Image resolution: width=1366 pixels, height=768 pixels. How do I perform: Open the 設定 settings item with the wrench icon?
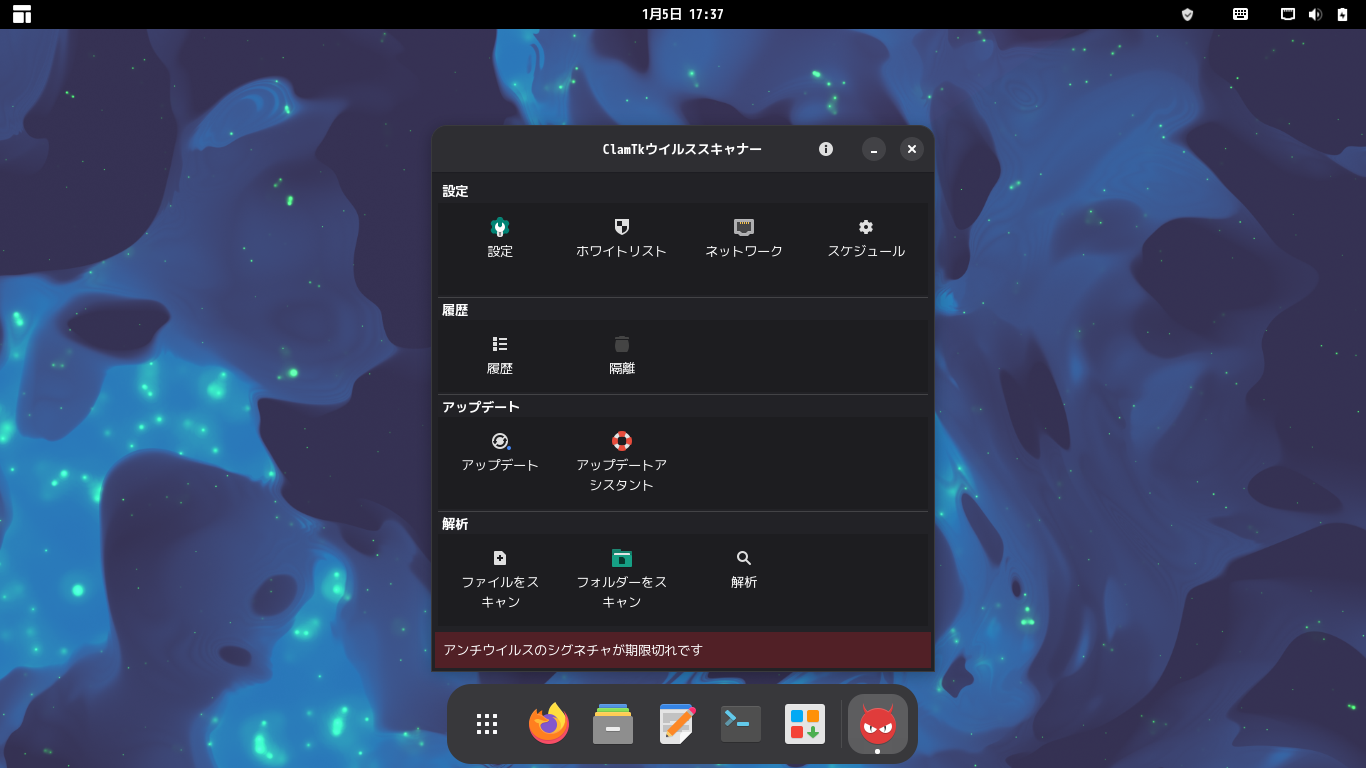(x=500, y=238)
